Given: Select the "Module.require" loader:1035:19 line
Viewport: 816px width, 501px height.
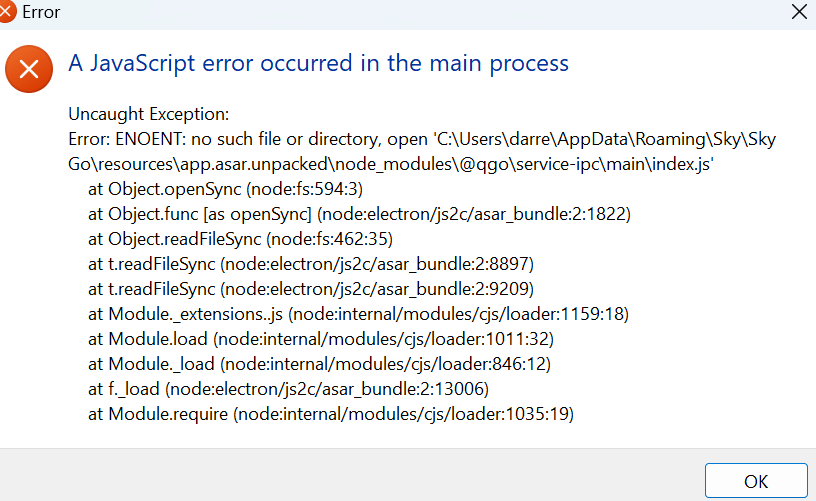Looking at the screenshot, I should pyautogui.click(x=331, y=414).
